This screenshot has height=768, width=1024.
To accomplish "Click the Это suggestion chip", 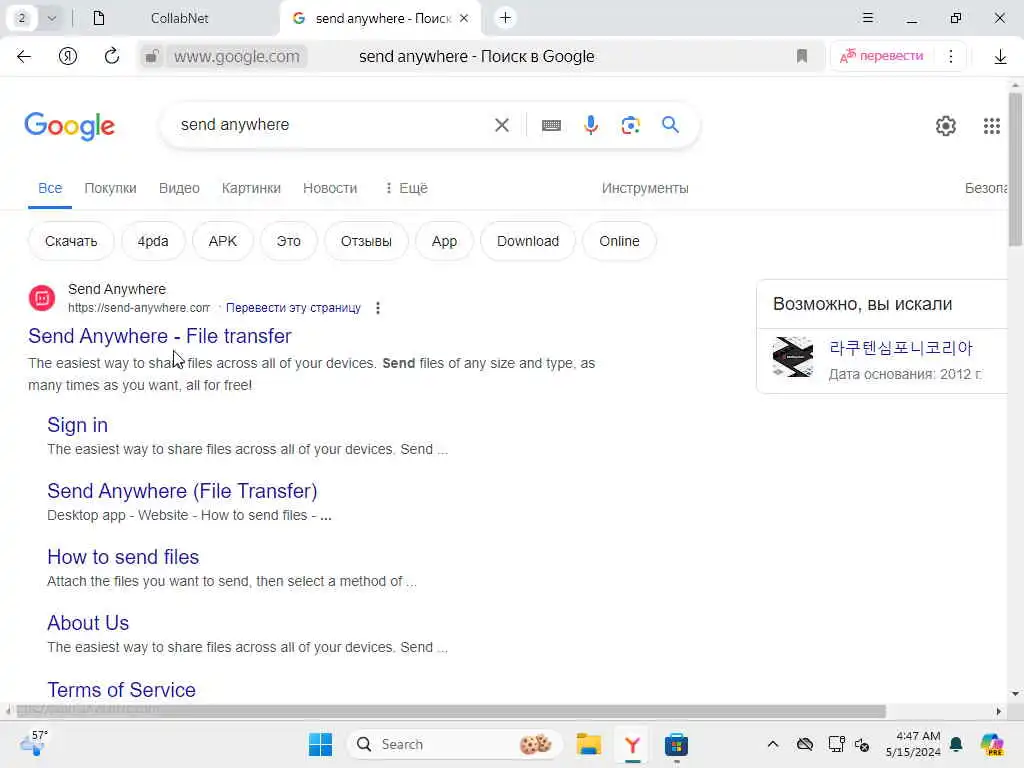I will coord(289,241).
